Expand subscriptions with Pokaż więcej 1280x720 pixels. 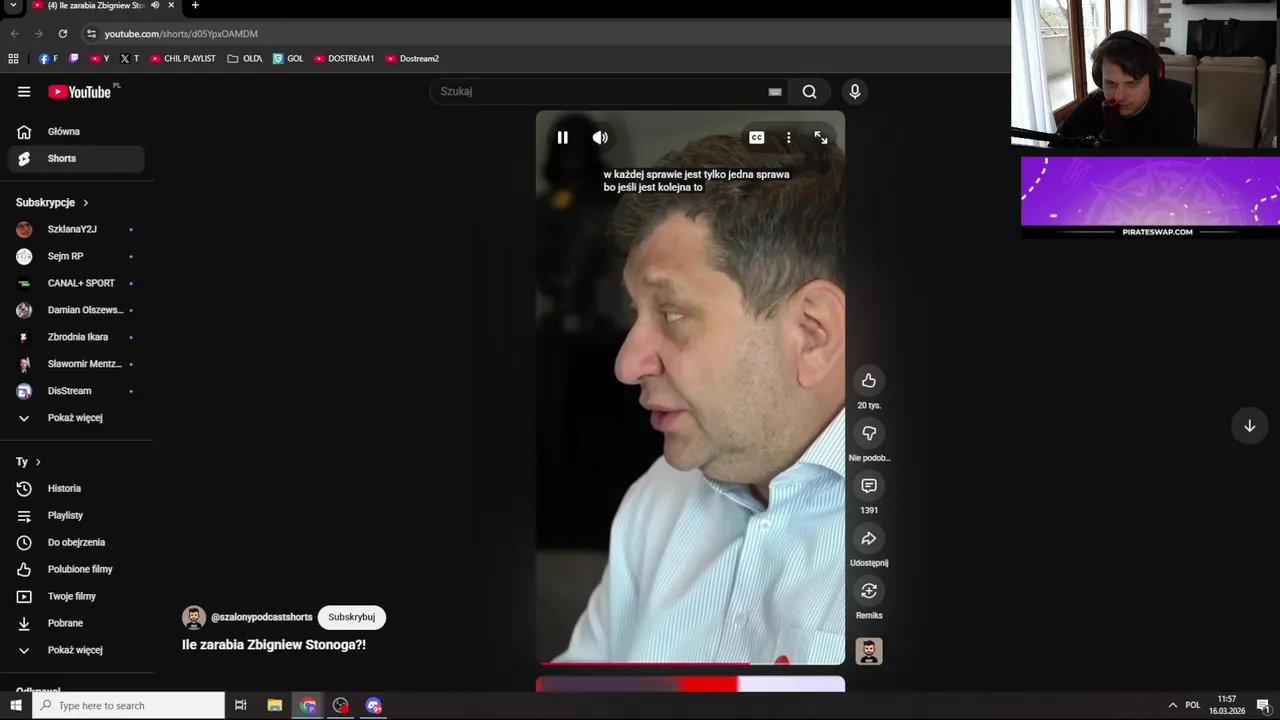76,418
